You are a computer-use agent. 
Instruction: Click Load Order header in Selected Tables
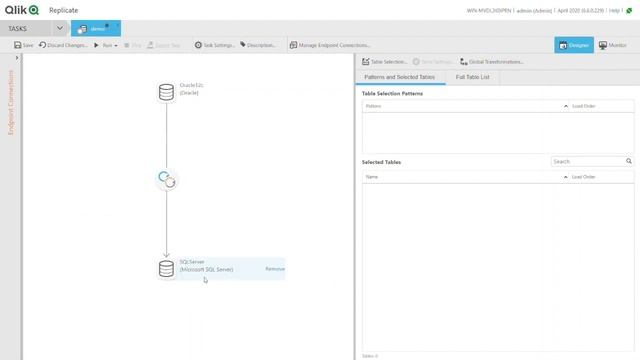click(584, 177)
